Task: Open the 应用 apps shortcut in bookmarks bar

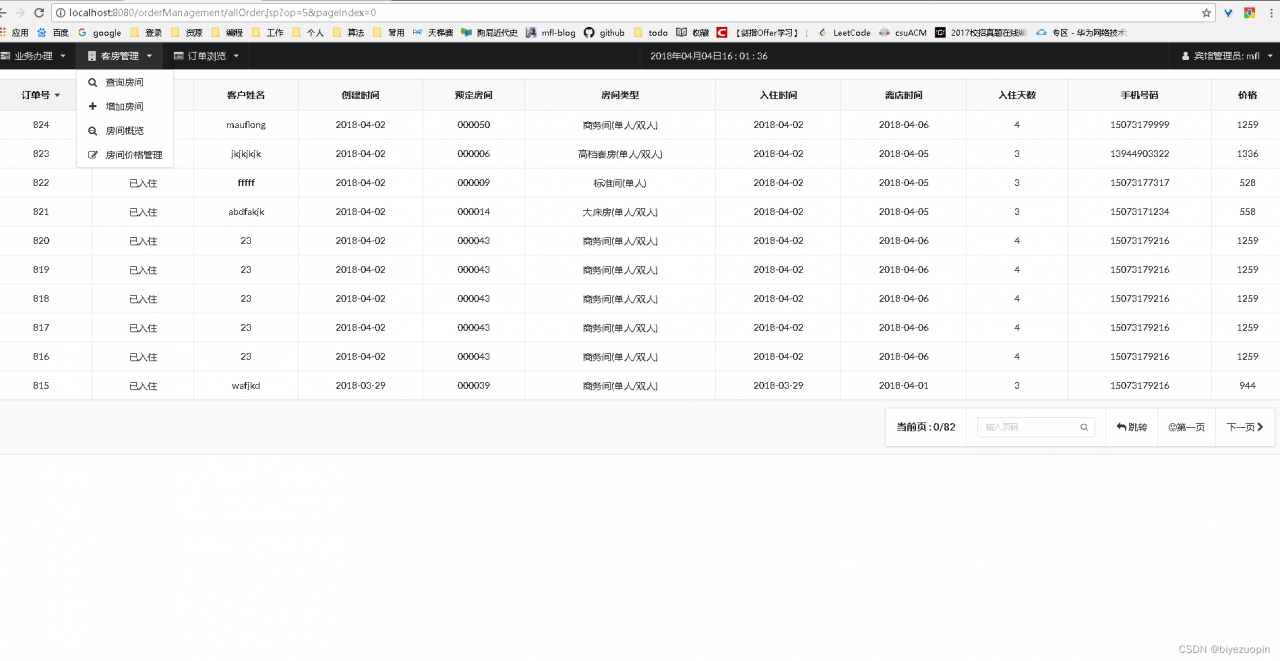Action: [x=15, y=32]
